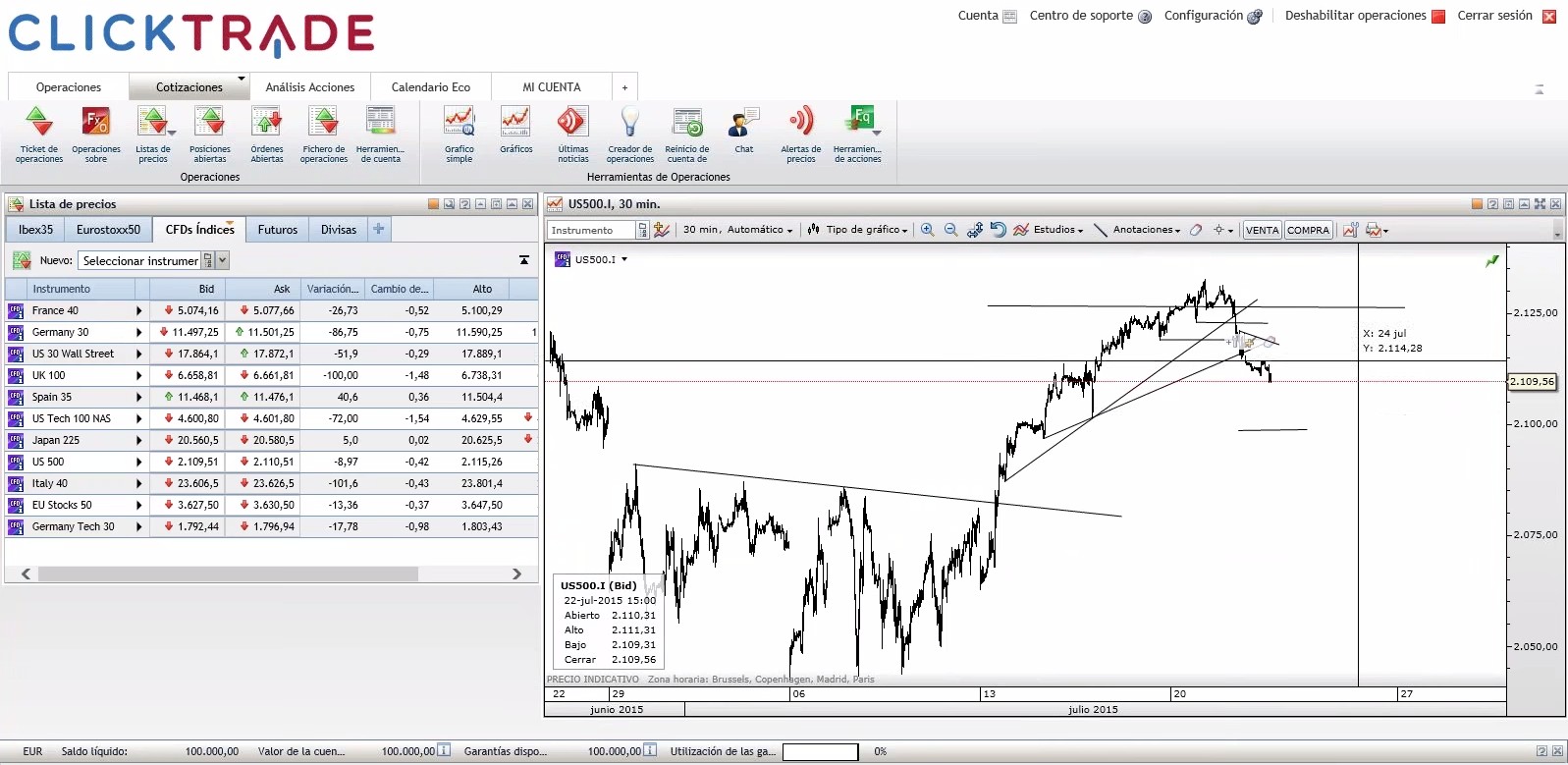
Task: Open Gráficos tool in ribbon
Action: click(x=516, y=131)
